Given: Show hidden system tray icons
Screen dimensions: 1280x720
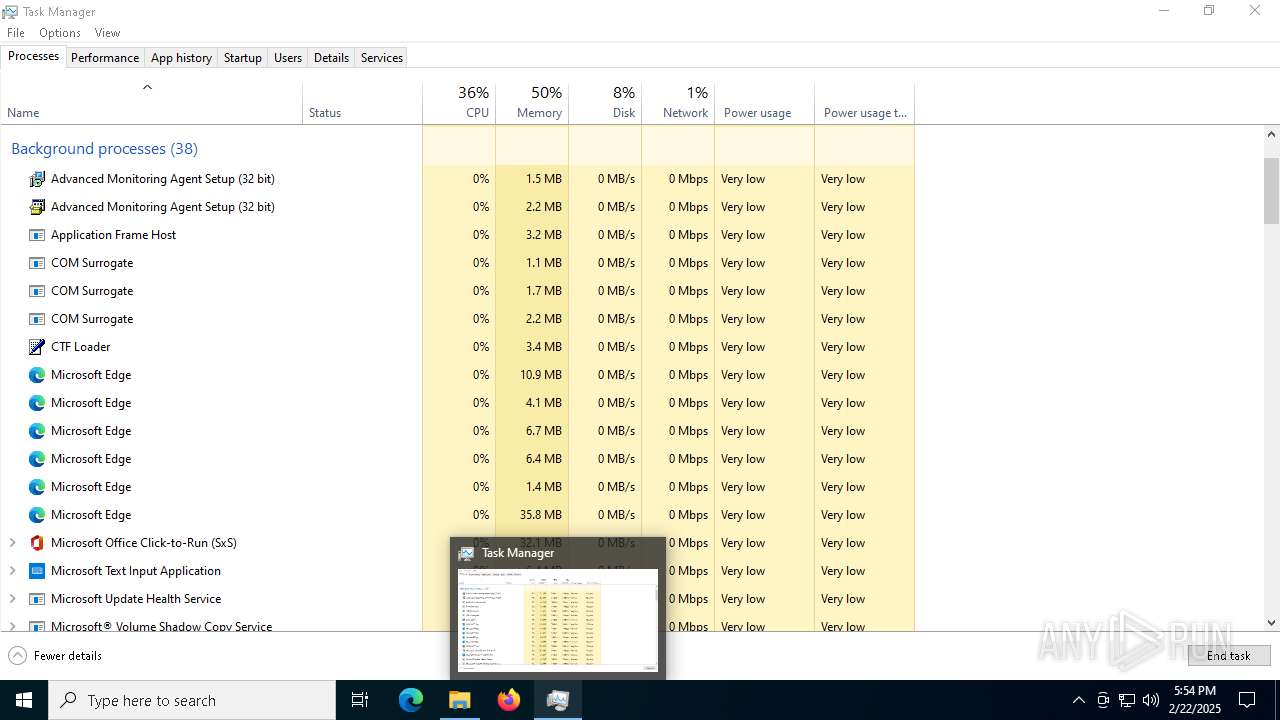Looking at the screenshot, I should coord(1078,700).
